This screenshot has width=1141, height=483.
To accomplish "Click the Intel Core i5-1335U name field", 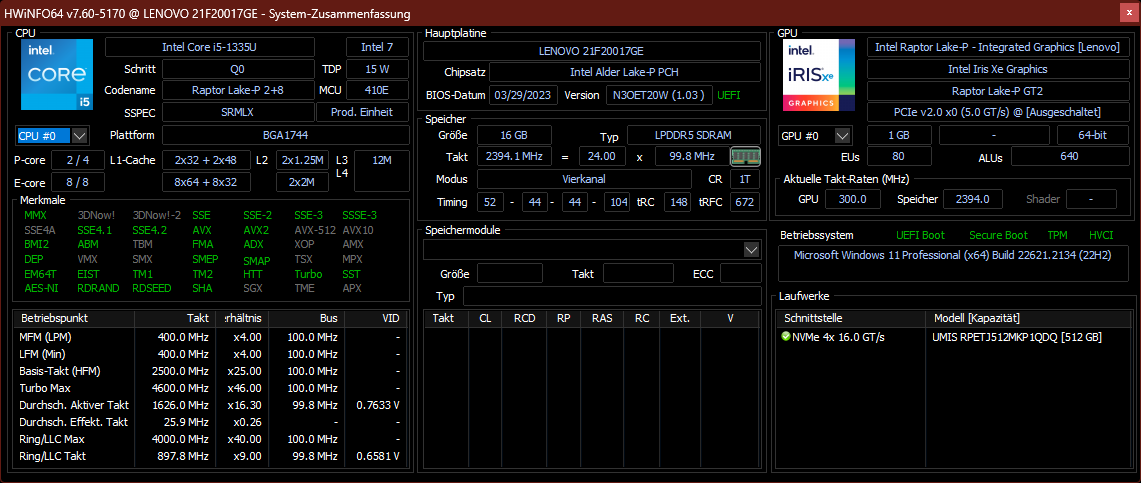I will point(221,47).
